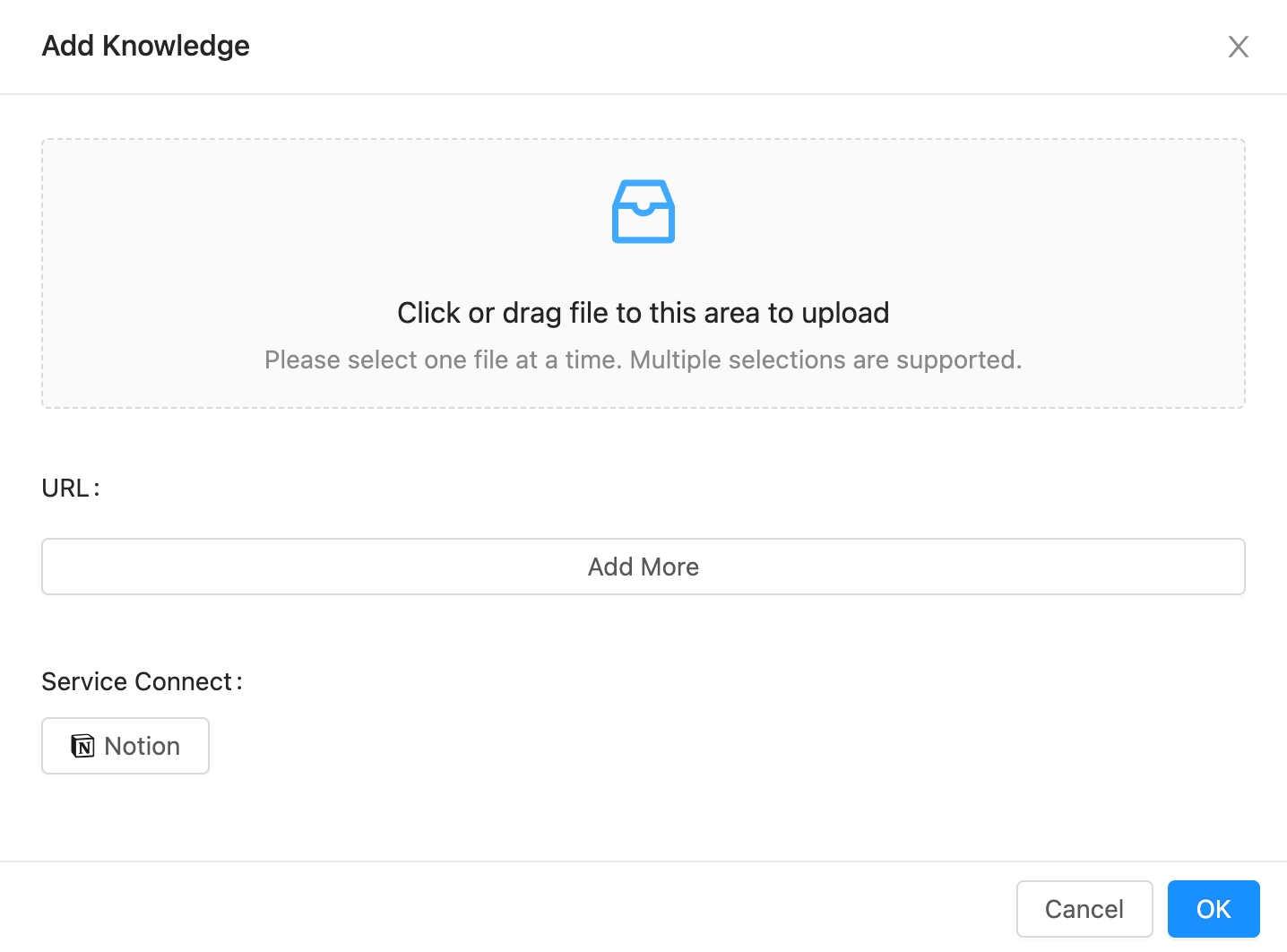Select the word "Notion" in the service button
Image resolution: width=1287 pixels, height=952 pixels.
point(143,746)
